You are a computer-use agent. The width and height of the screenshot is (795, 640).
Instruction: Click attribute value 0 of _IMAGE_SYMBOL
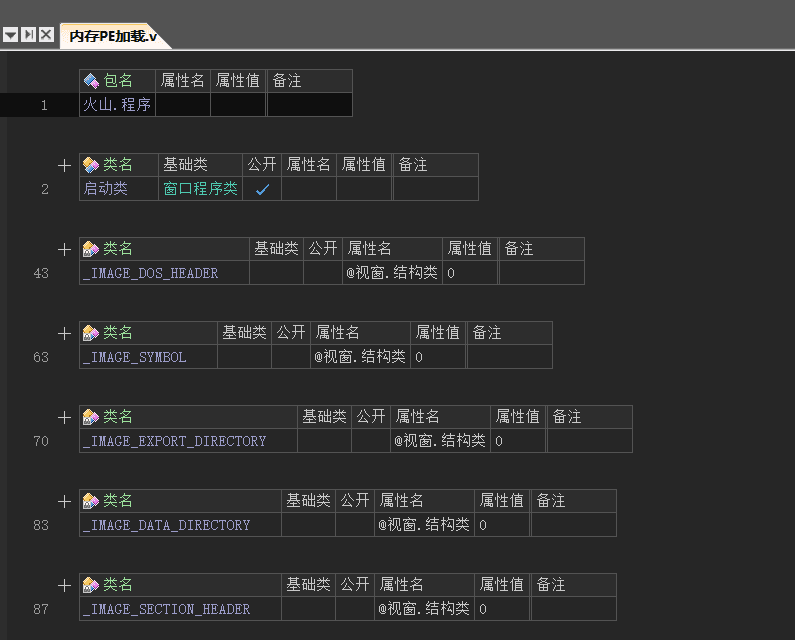tap(419, 357)
